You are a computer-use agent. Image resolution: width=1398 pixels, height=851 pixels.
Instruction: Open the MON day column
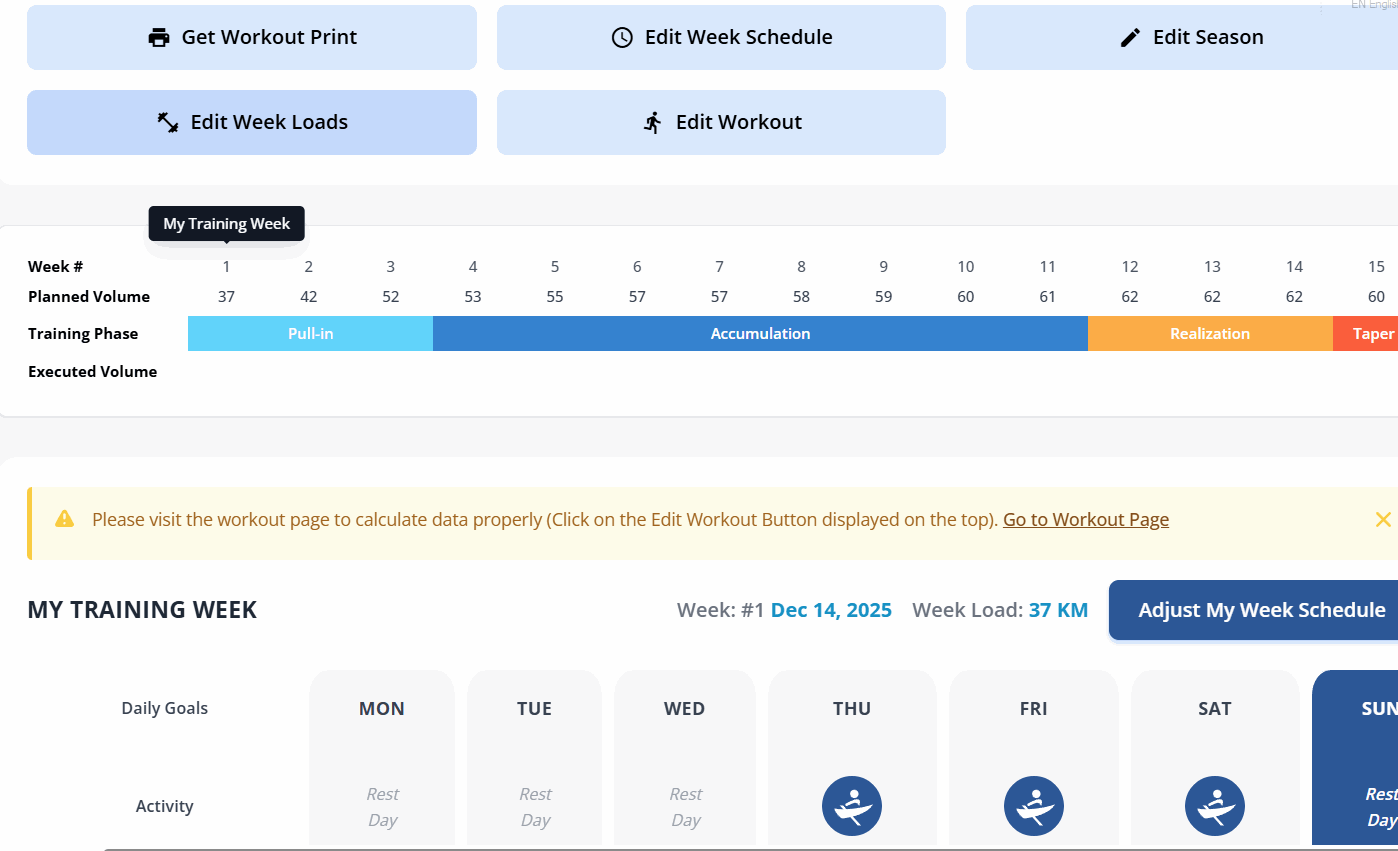click(x=382, y=709)
